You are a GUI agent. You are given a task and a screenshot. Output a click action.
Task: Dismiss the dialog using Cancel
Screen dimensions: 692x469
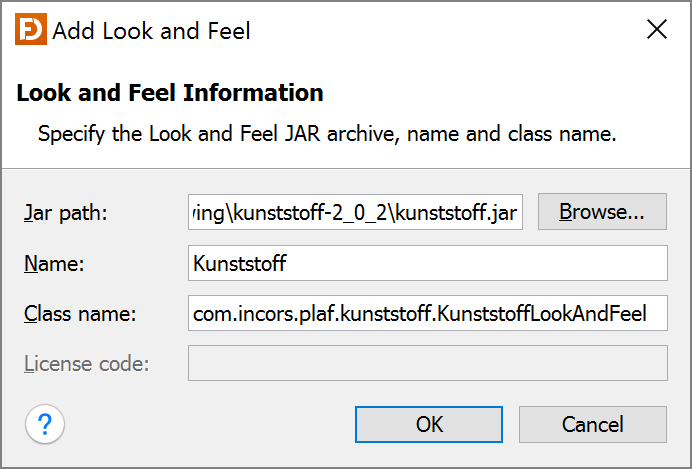[x=592, y=424]
